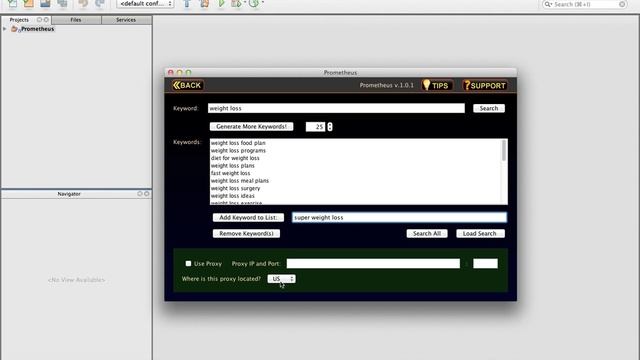Click the Proxy IP input field
This screenshot has width=640, height=360.
[373, 264]
